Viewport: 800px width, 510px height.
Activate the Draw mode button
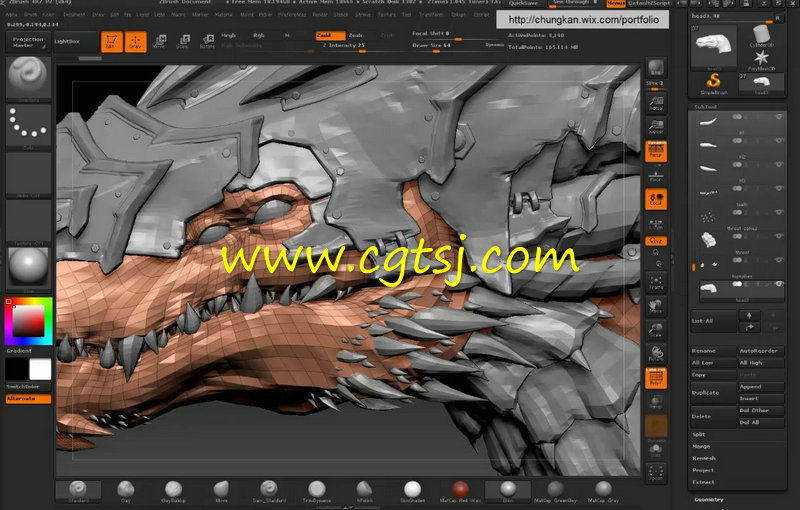(x=135, y=42)
